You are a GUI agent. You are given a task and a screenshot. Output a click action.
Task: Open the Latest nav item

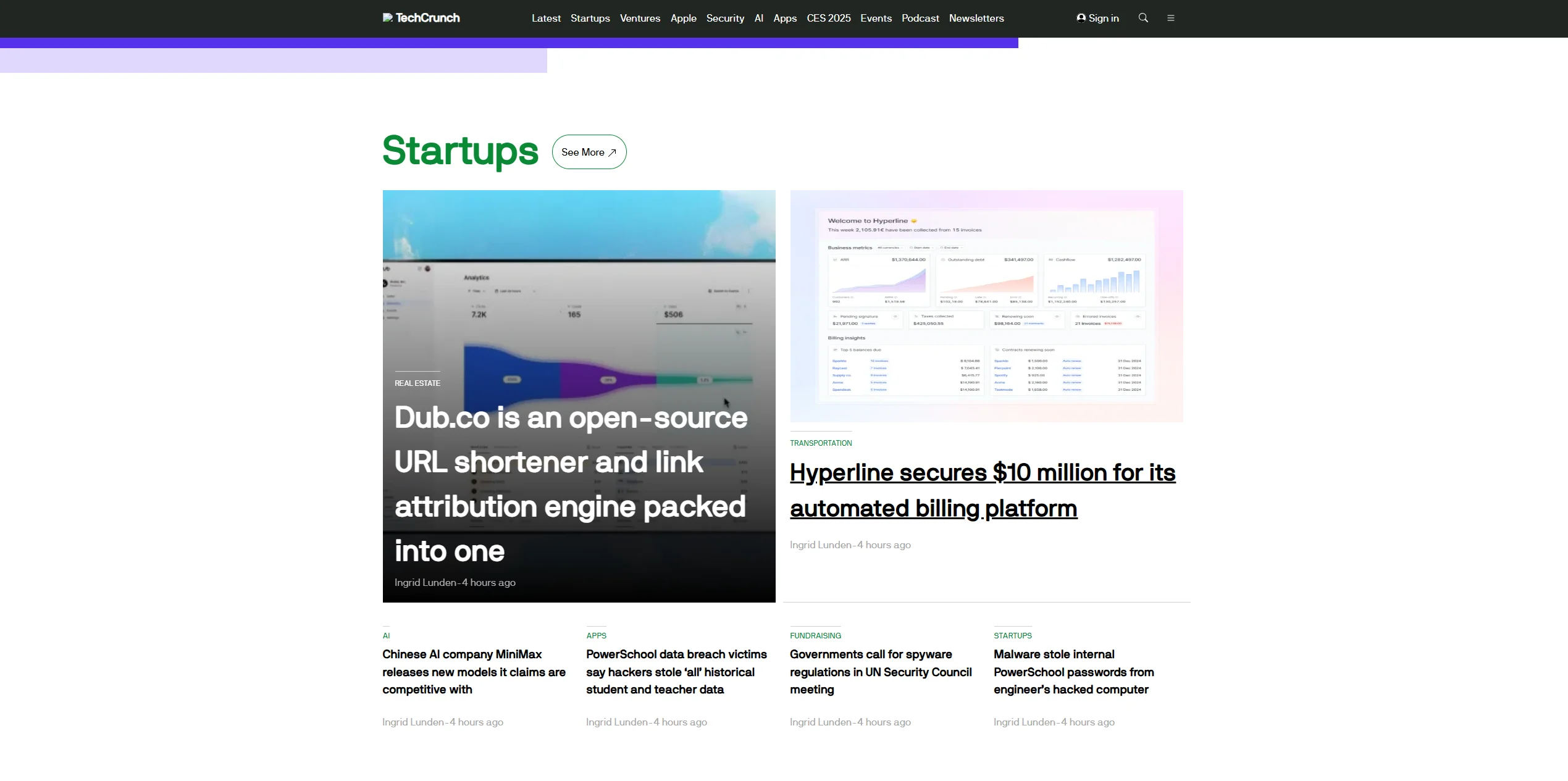(x=546, y=18)
